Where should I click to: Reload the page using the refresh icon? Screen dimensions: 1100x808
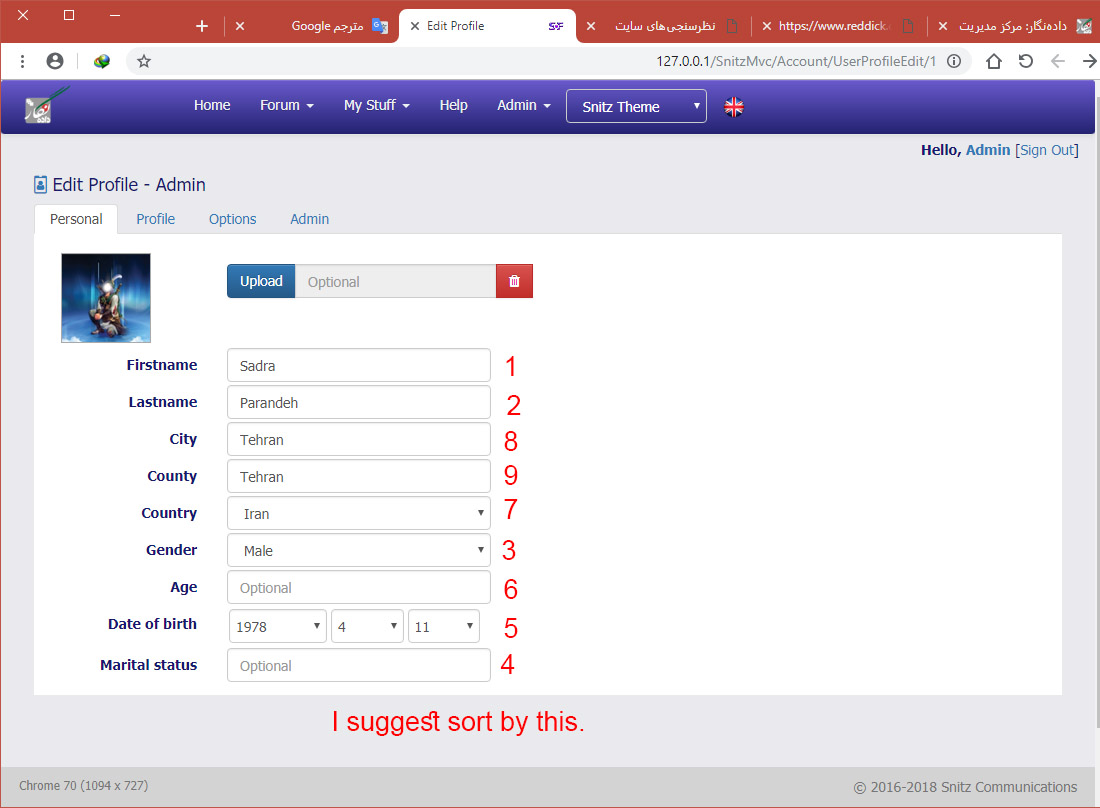point(1026,61)
